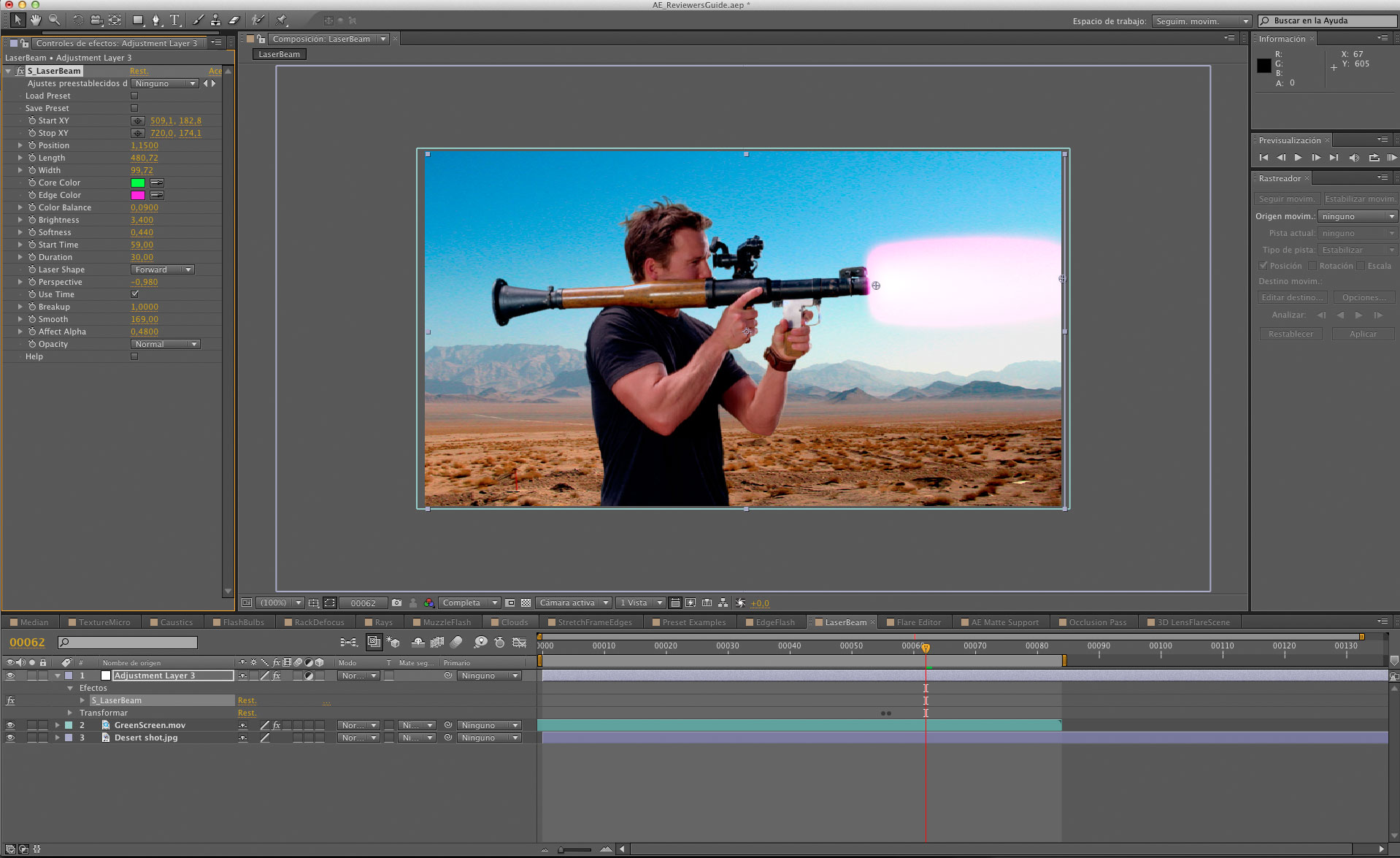Expand the Position property
Image resolution: width=1400 pixels, height=858 pixels.
[x=20, y=145]
